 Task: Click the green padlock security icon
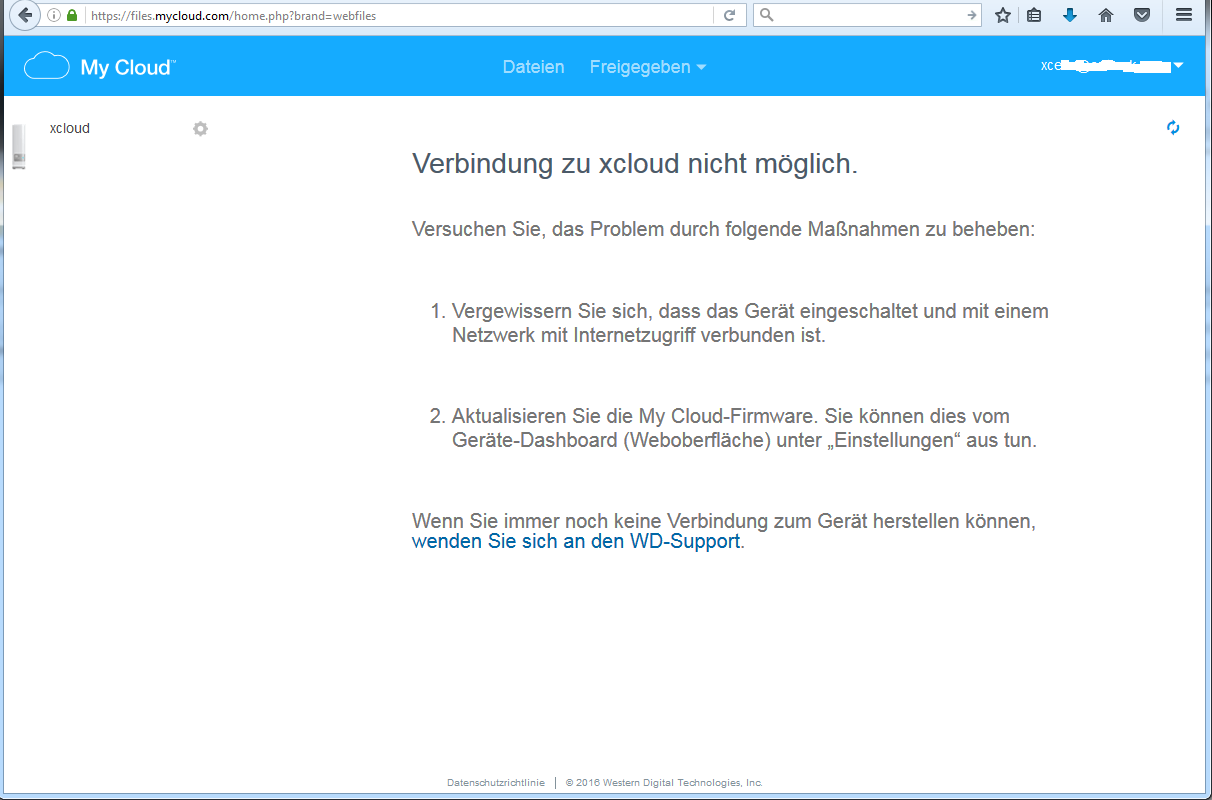[72, 15]
